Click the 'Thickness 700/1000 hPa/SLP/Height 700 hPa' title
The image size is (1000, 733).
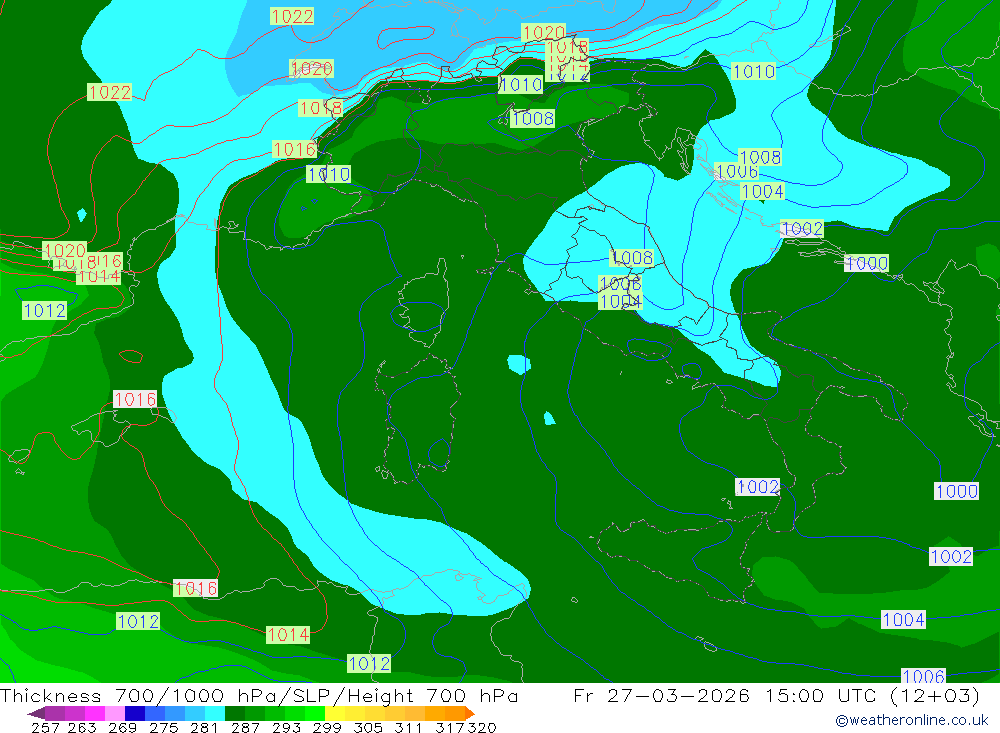click(x=259, y=696)
